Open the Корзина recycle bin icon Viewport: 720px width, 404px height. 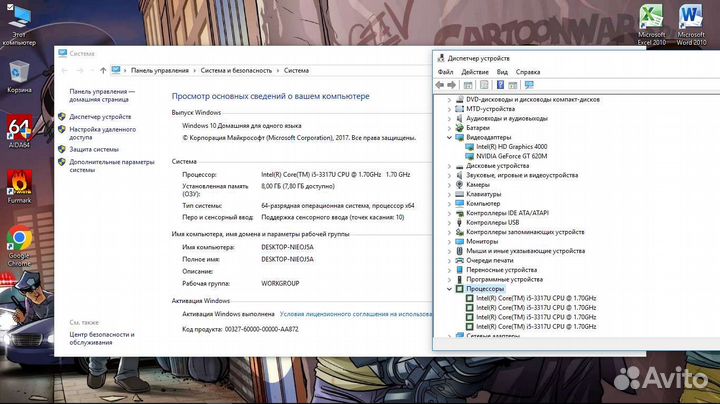pyautogui.click(x=19, y=76)
